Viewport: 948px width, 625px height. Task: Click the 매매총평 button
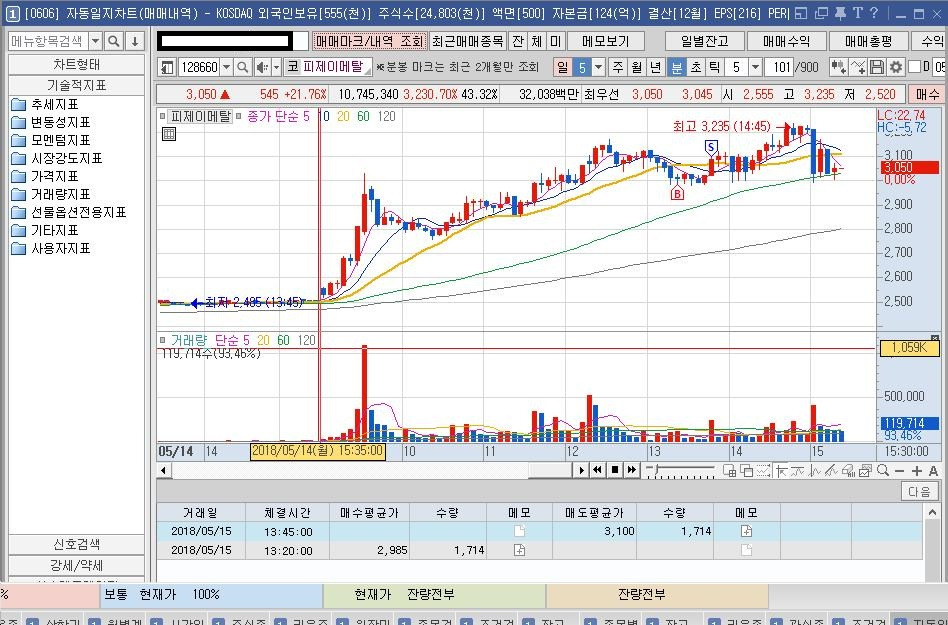pyautogui.click(x=868, y=41)
